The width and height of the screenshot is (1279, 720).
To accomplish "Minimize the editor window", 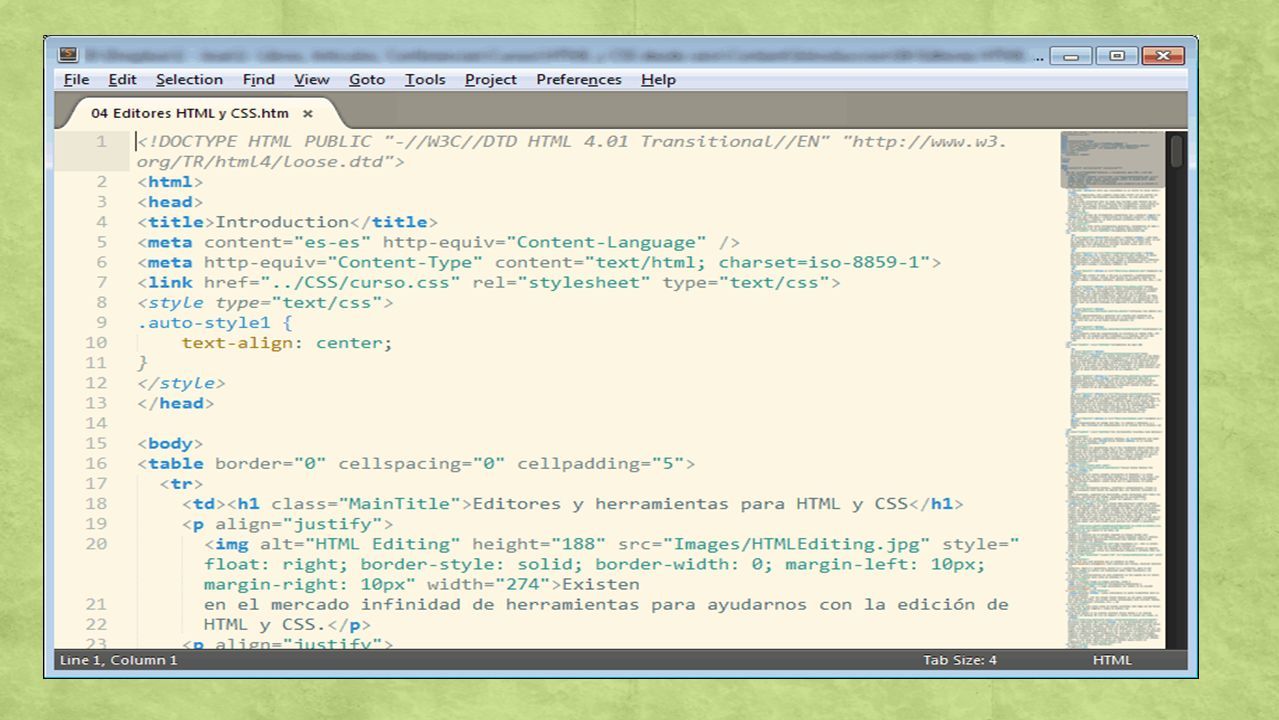I will (x=1071, y=56).
